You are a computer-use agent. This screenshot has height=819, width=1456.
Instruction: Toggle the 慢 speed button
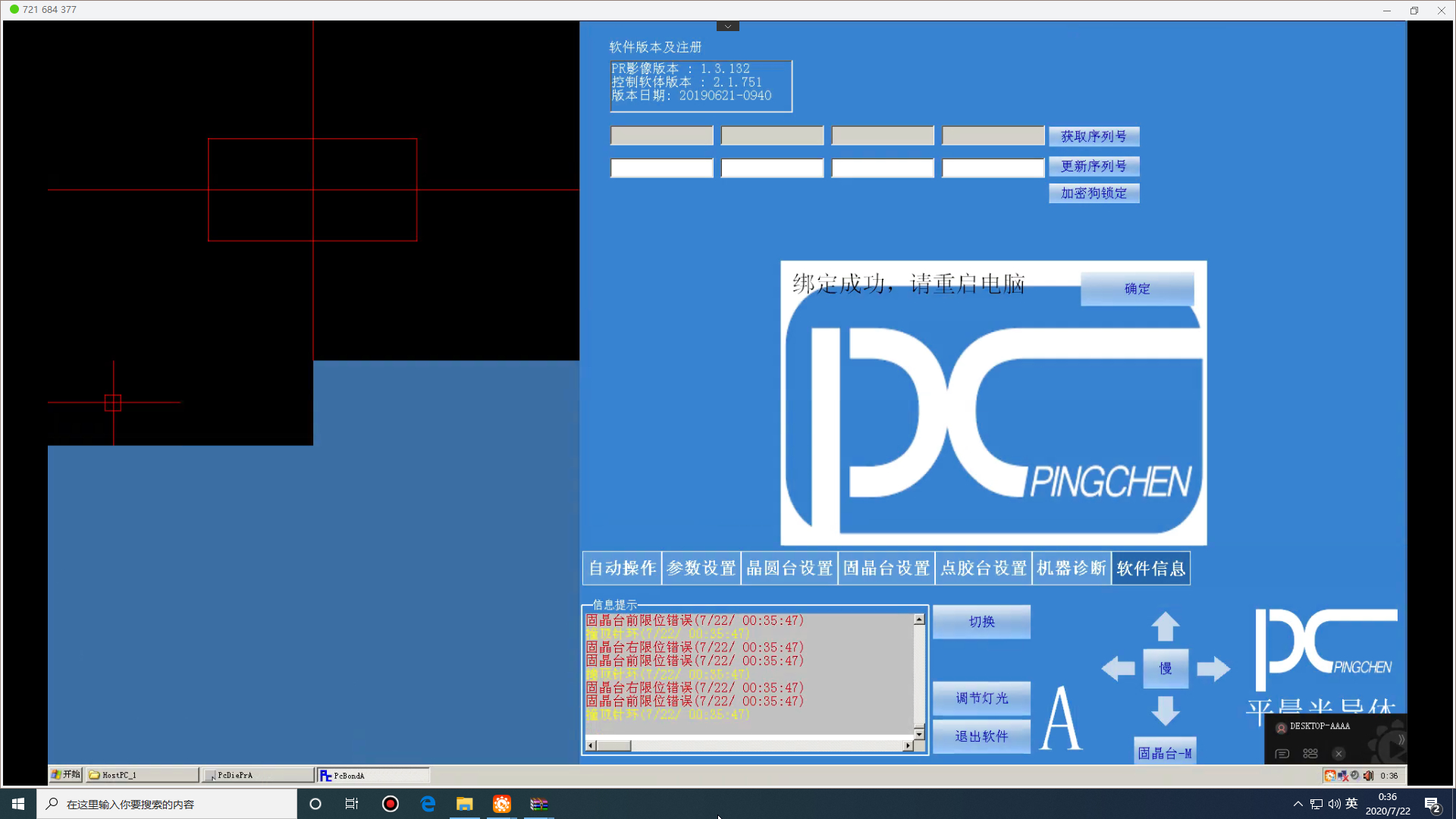[x=1166, y=668]
